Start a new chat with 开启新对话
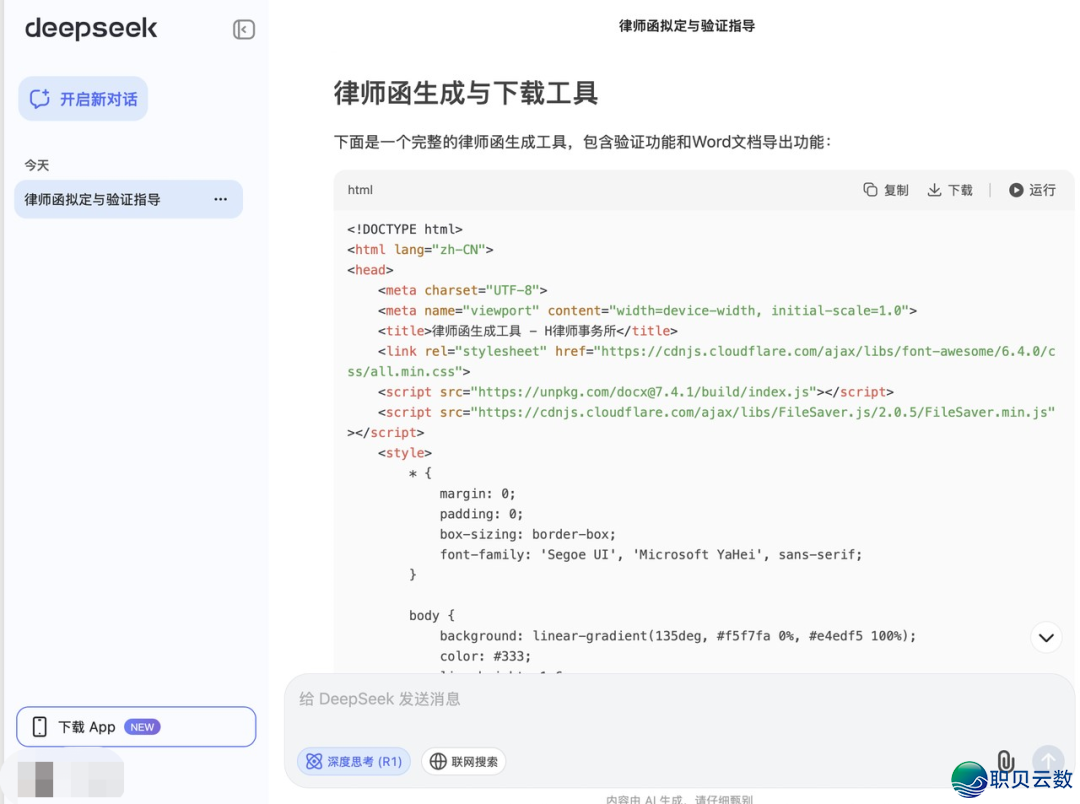This screenshot has width=1080, height=804. coord(83,99)
